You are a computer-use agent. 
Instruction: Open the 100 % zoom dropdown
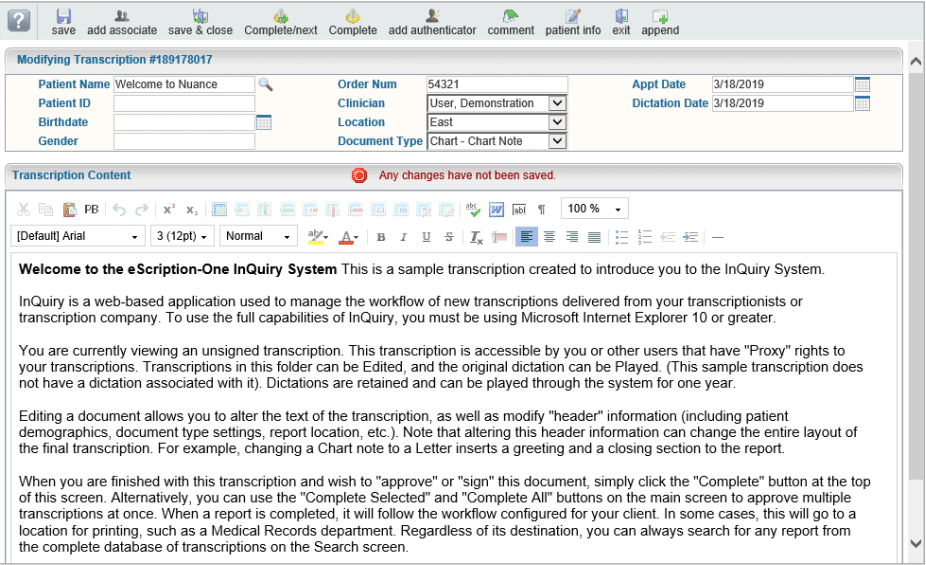pyautogui.click(x=594, y=208)
